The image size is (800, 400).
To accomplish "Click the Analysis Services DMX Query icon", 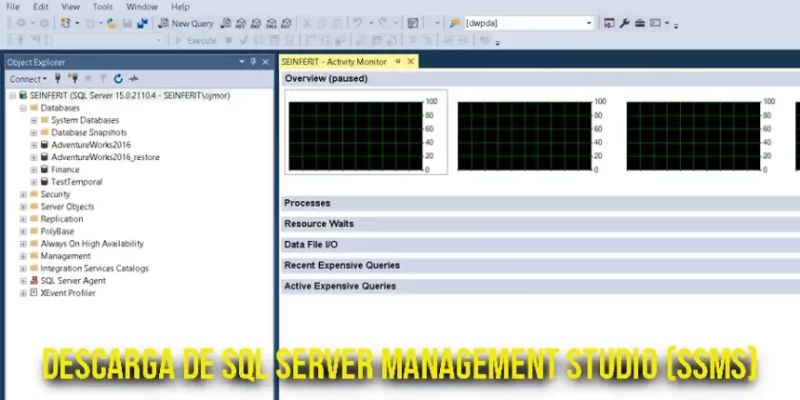I will click(x=256, y=23).
